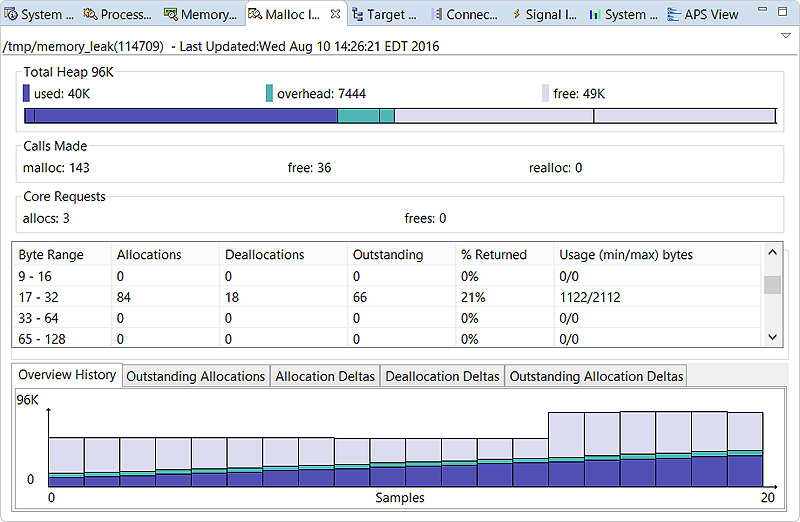Click the APS View tab icon
Screen dimensions: 800x522
coord(674,15)
